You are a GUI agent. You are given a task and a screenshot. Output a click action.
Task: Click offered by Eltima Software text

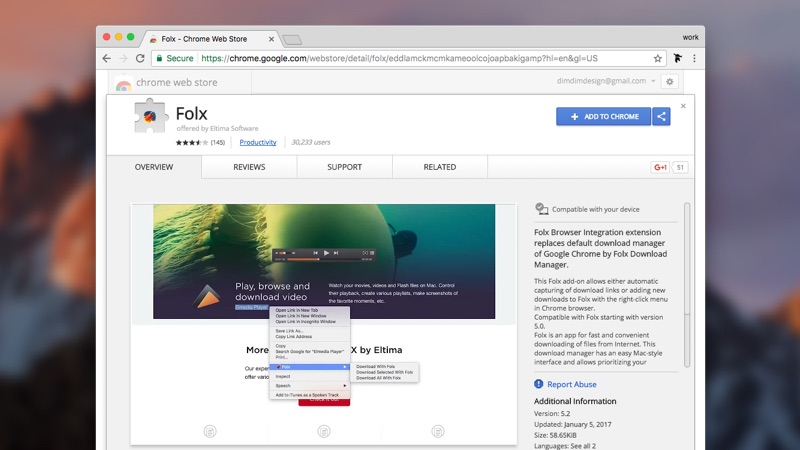tap(217, 128)
